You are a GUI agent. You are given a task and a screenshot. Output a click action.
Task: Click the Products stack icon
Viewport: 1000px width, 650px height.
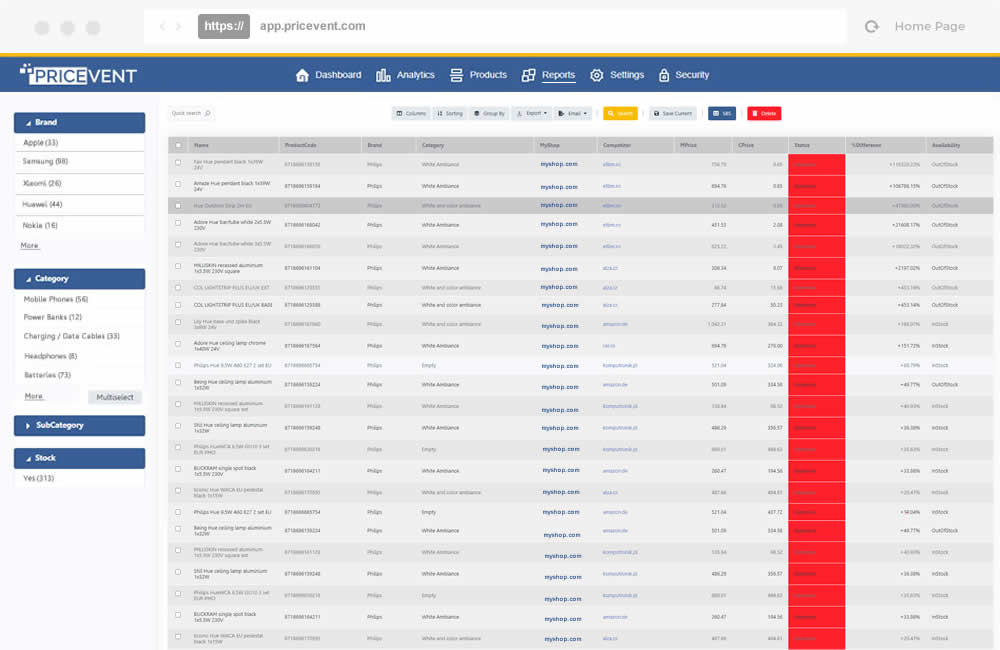tap(456, 75)
